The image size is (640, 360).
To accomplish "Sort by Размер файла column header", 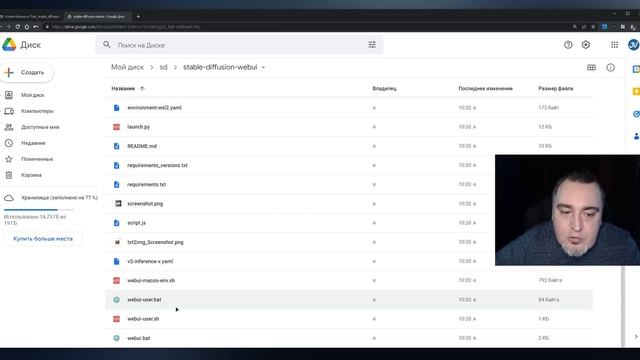I will [556, 89].
